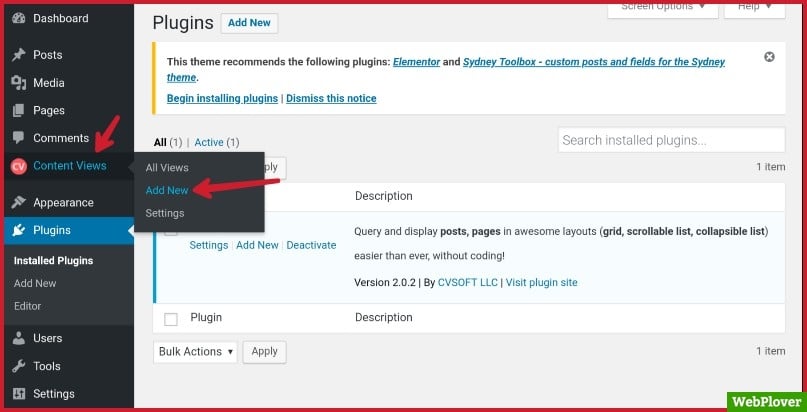The height and width of the screenshot is (412, 807).
Task: Click the Appearance paintbrush icon
Action: pos(19,202)
